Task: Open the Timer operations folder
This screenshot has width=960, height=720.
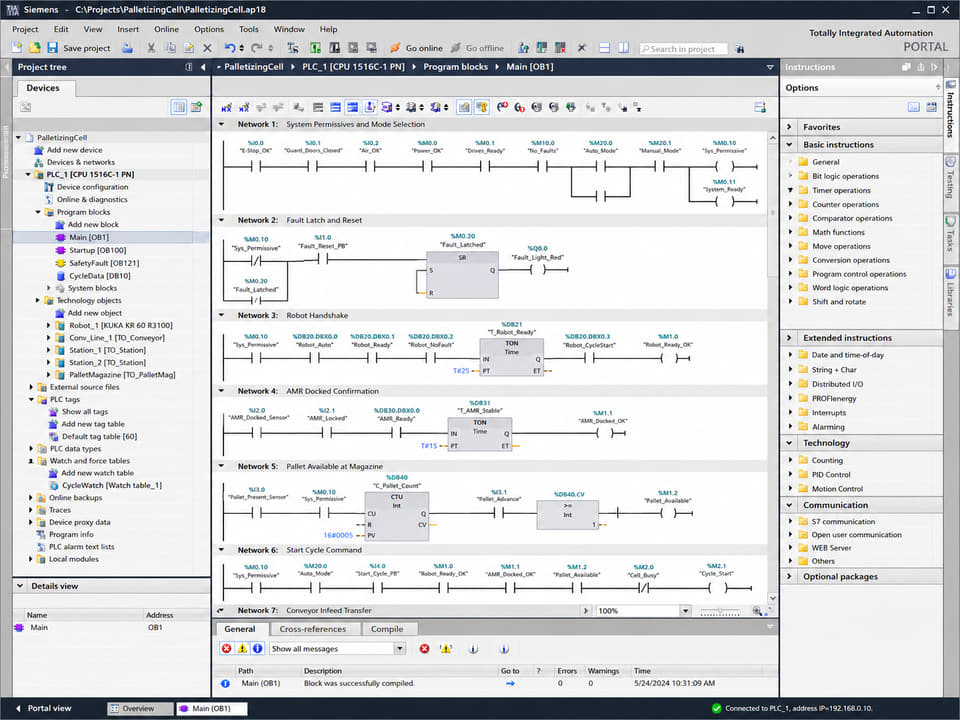Action: pyautogui.click(x=841, y=190)
